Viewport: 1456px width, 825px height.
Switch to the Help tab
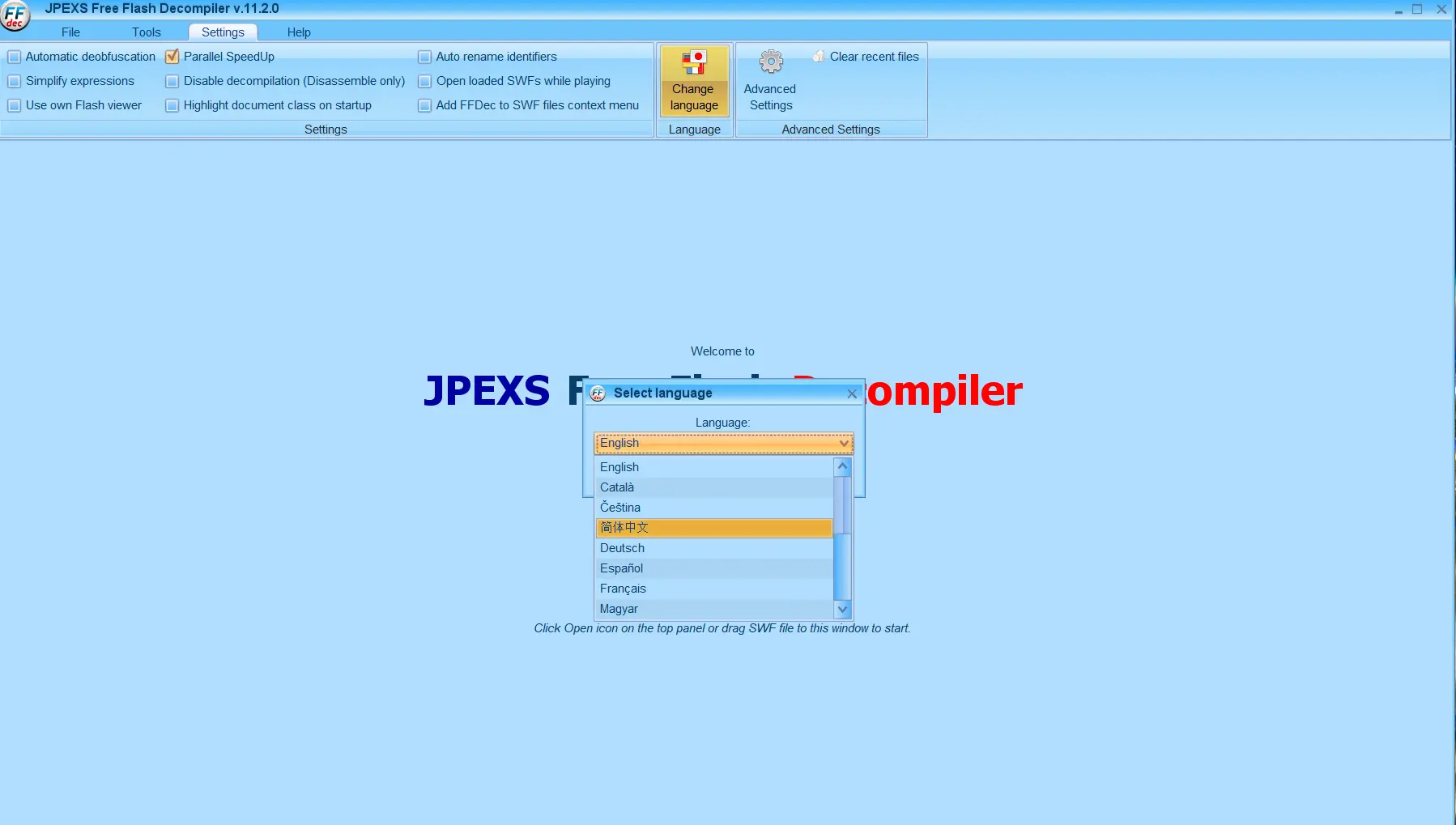point(298,32)
